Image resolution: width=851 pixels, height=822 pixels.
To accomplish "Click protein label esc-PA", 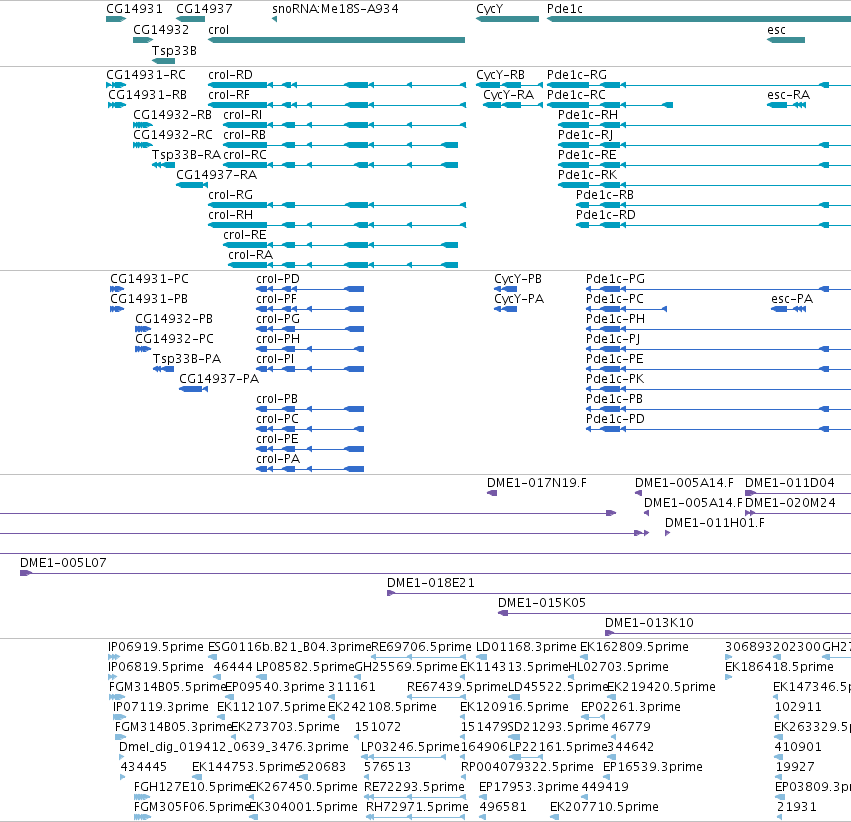I will click(792, 299).
